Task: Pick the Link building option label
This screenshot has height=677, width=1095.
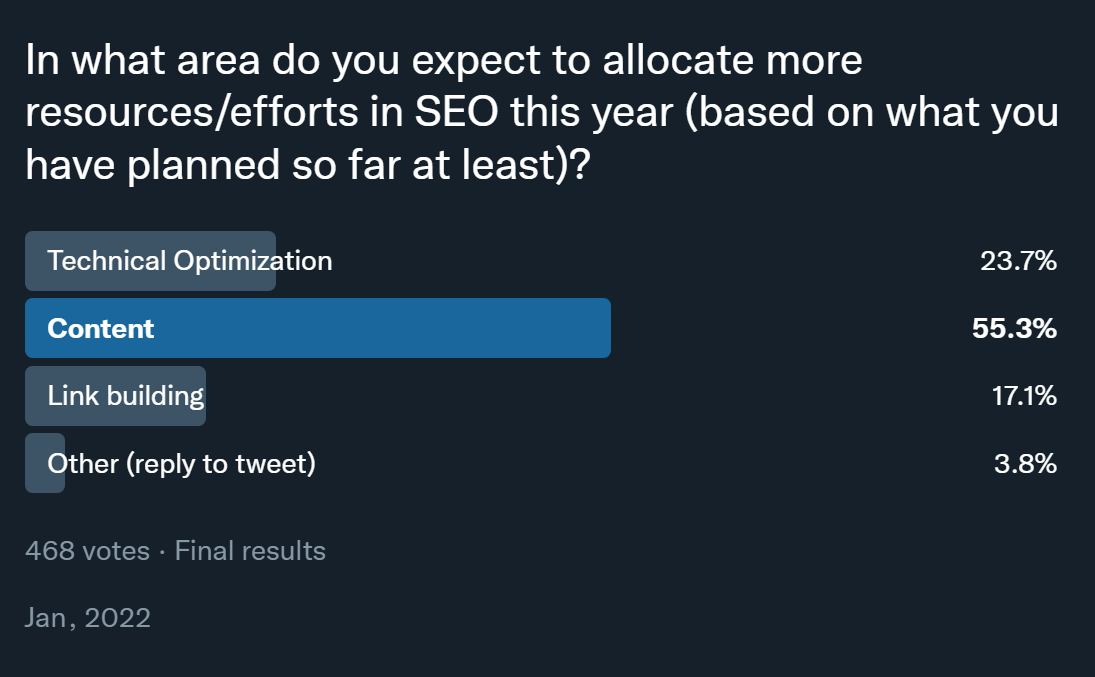Action: point(125,396)
